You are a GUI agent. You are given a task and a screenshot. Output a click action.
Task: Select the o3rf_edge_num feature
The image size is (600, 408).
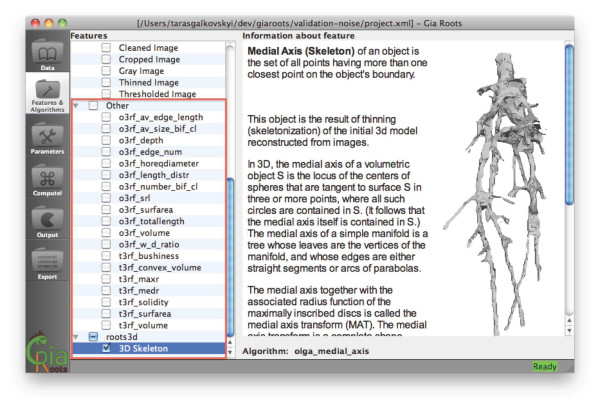click(x=150, y=152)
